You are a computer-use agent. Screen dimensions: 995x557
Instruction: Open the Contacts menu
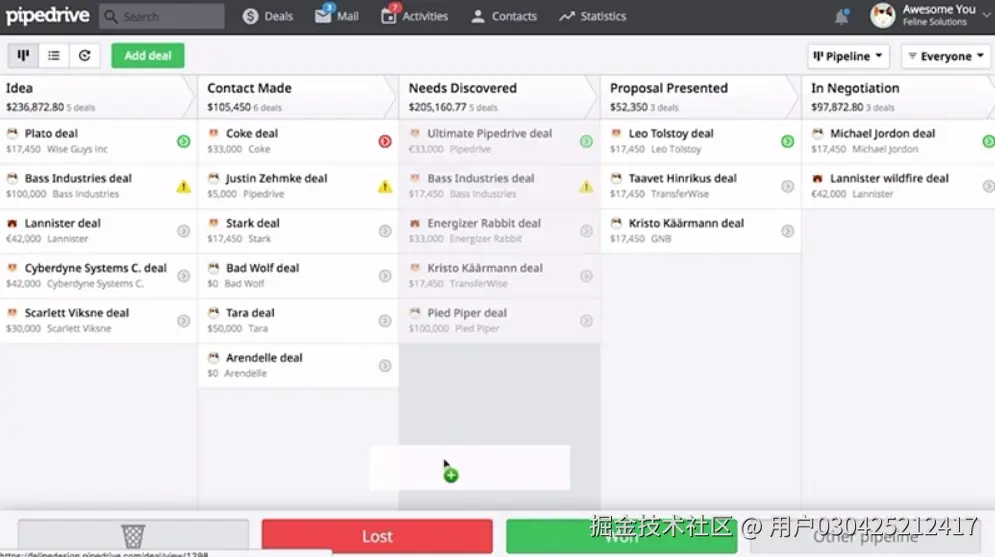(504, 16)
